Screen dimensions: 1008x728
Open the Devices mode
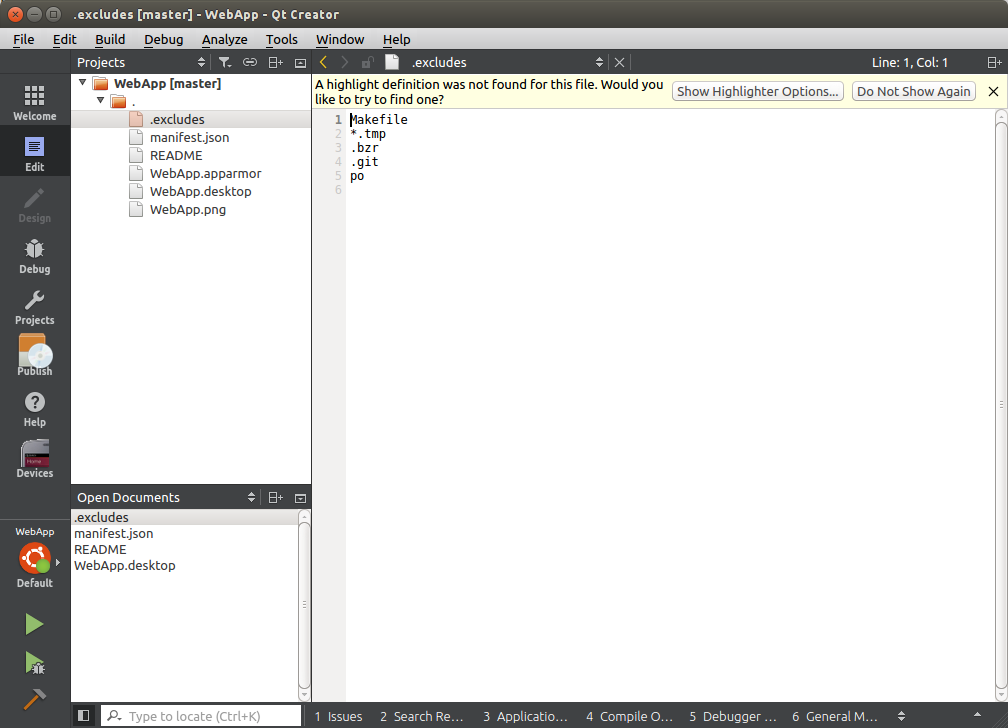pyautogui.click(x=35, y=459)
